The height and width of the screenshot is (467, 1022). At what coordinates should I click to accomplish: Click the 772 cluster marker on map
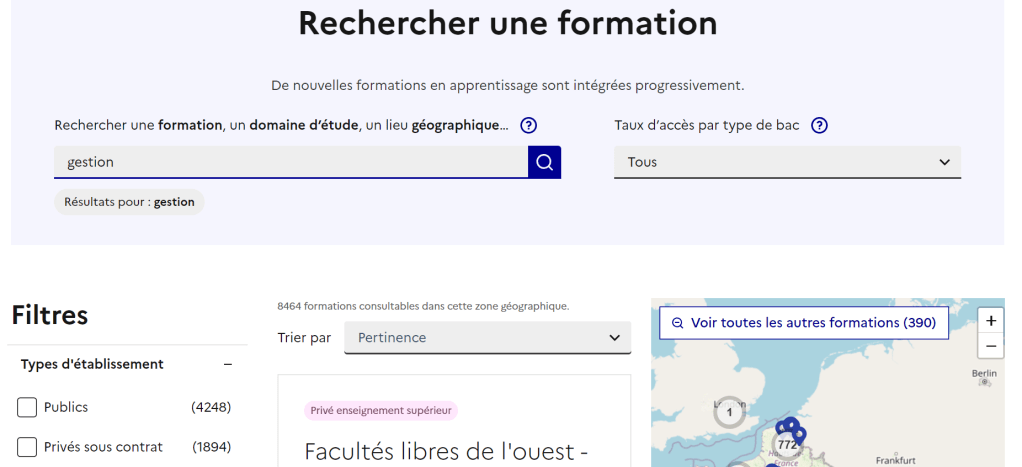(787, 443)
